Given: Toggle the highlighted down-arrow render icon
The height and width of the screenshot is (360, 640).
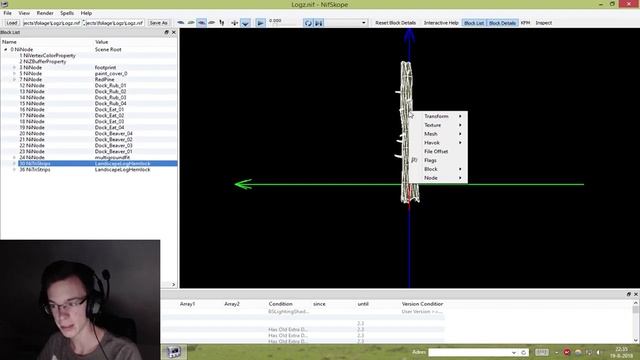Looking at the screenshot, I should point(245,23).
